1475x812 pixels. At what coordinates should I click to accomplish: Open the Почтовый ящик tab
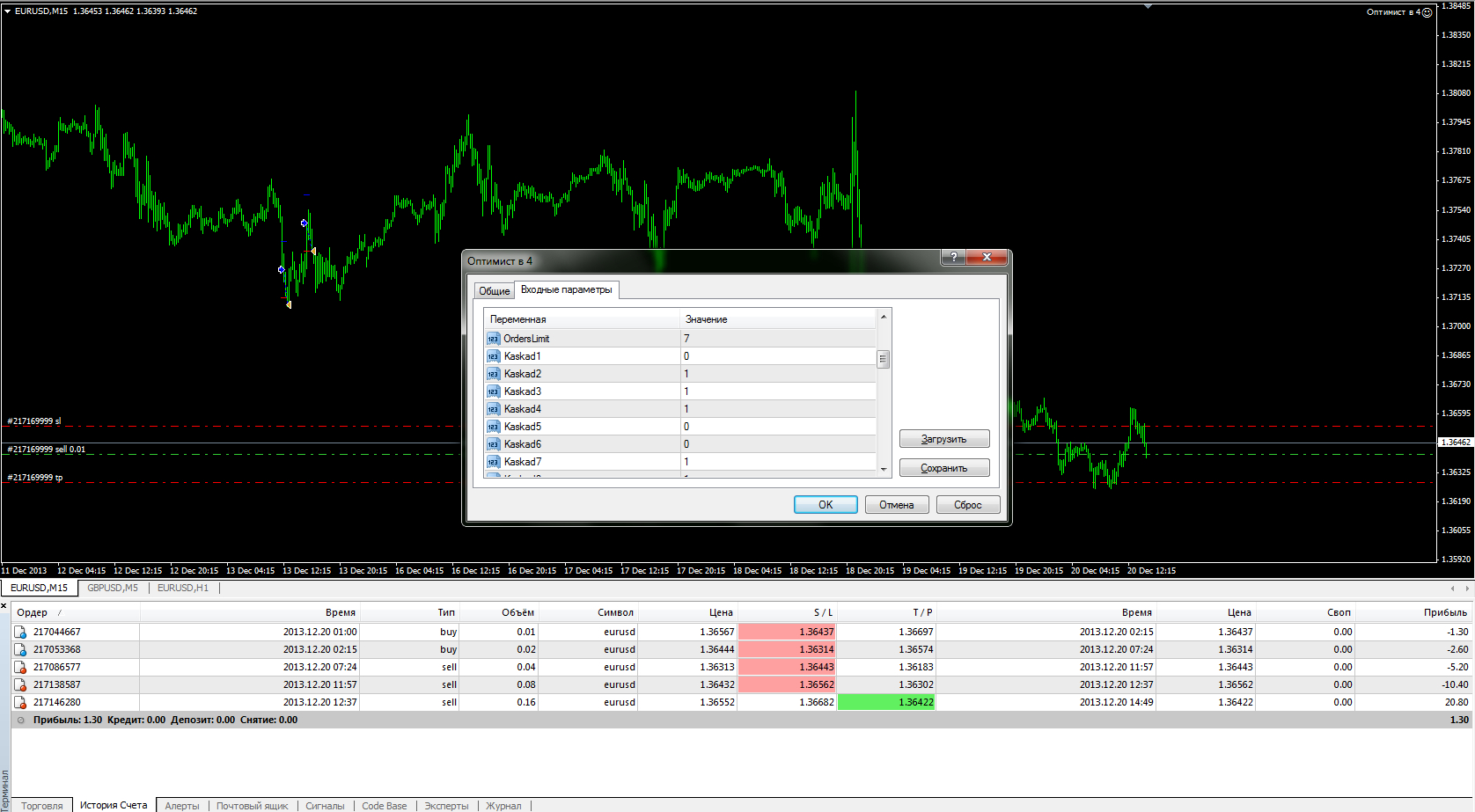[253, 806]
